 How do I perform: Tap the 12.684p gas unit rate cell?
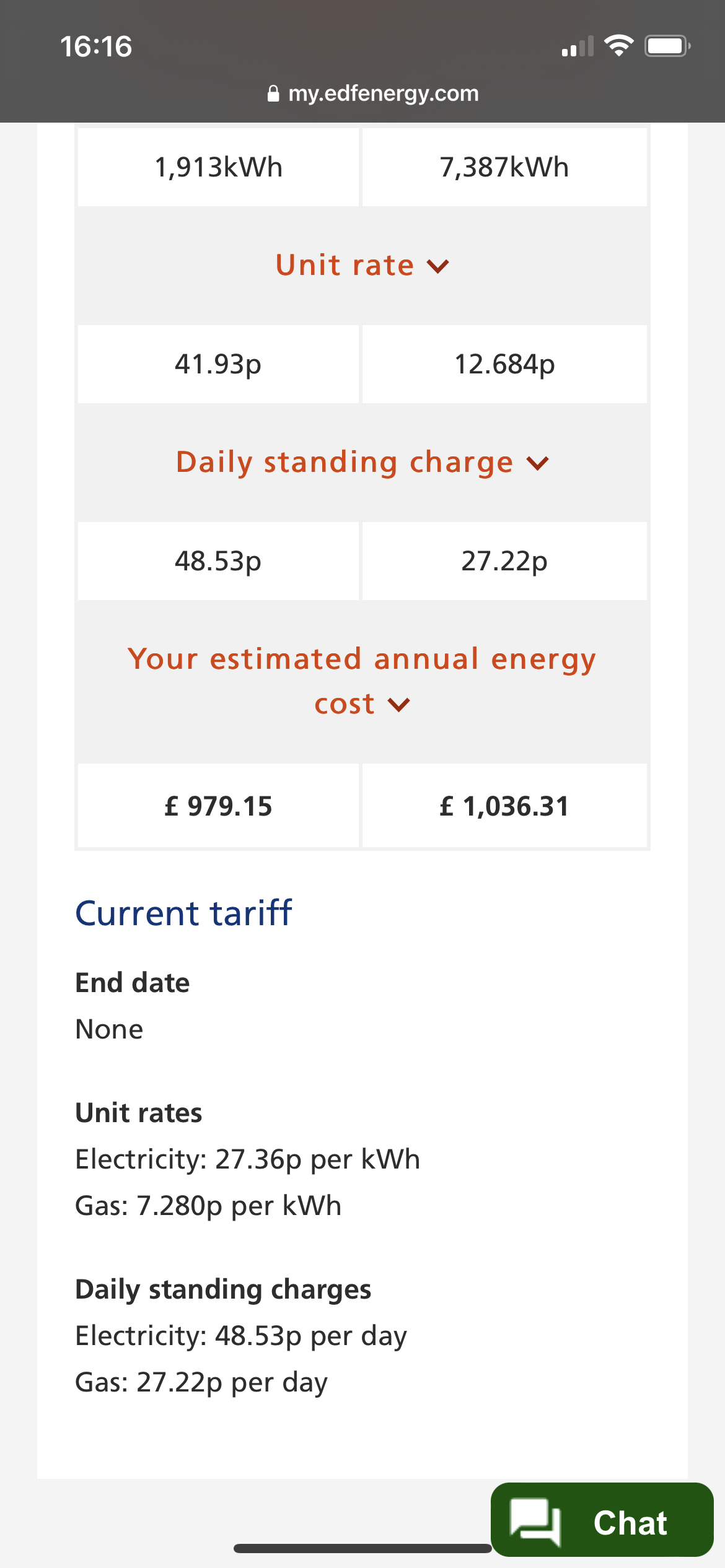[x=504, y=364]
